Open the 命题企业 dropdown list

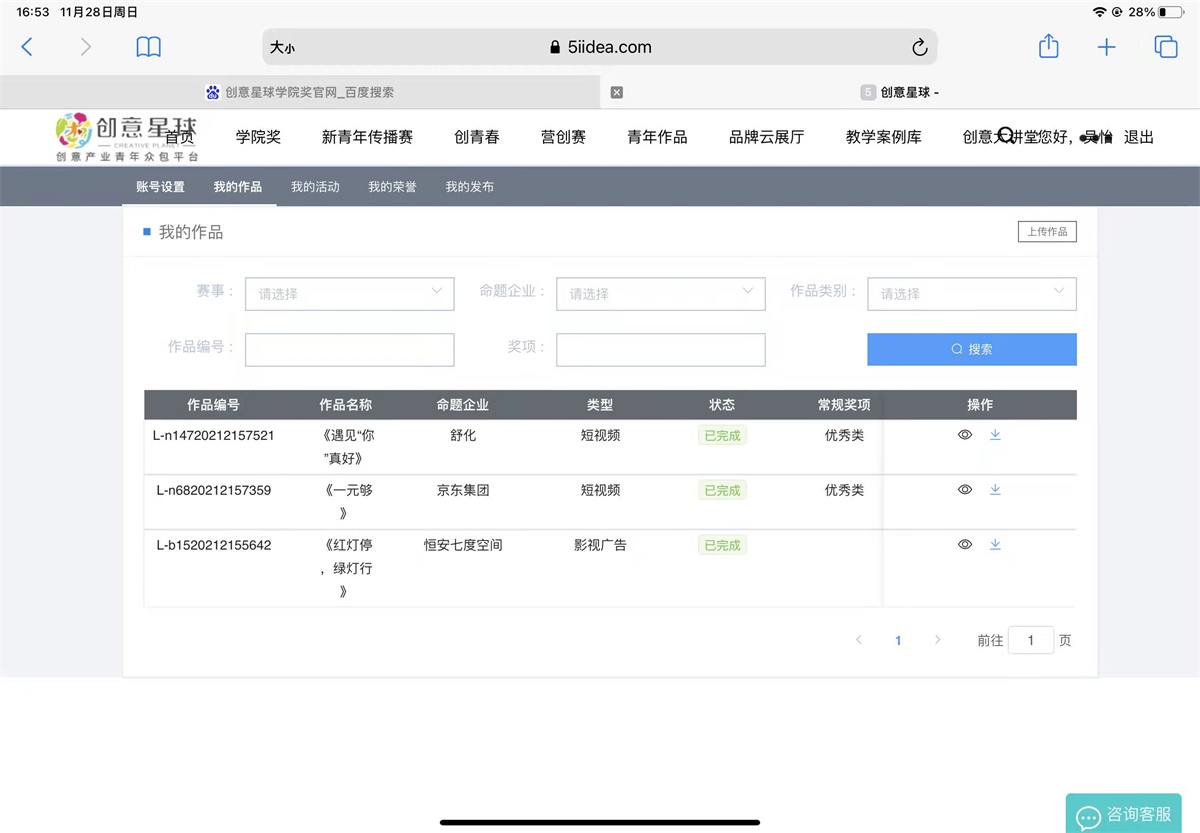click(660, 293)
